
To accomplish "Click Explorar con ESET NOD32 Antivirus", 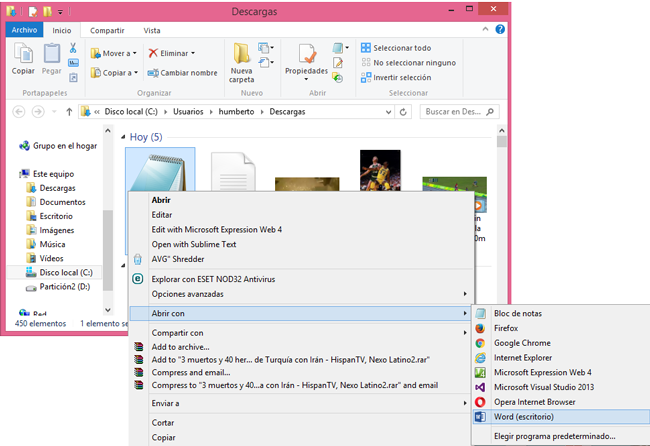I will pyautogui.click(x=301, y=279).
